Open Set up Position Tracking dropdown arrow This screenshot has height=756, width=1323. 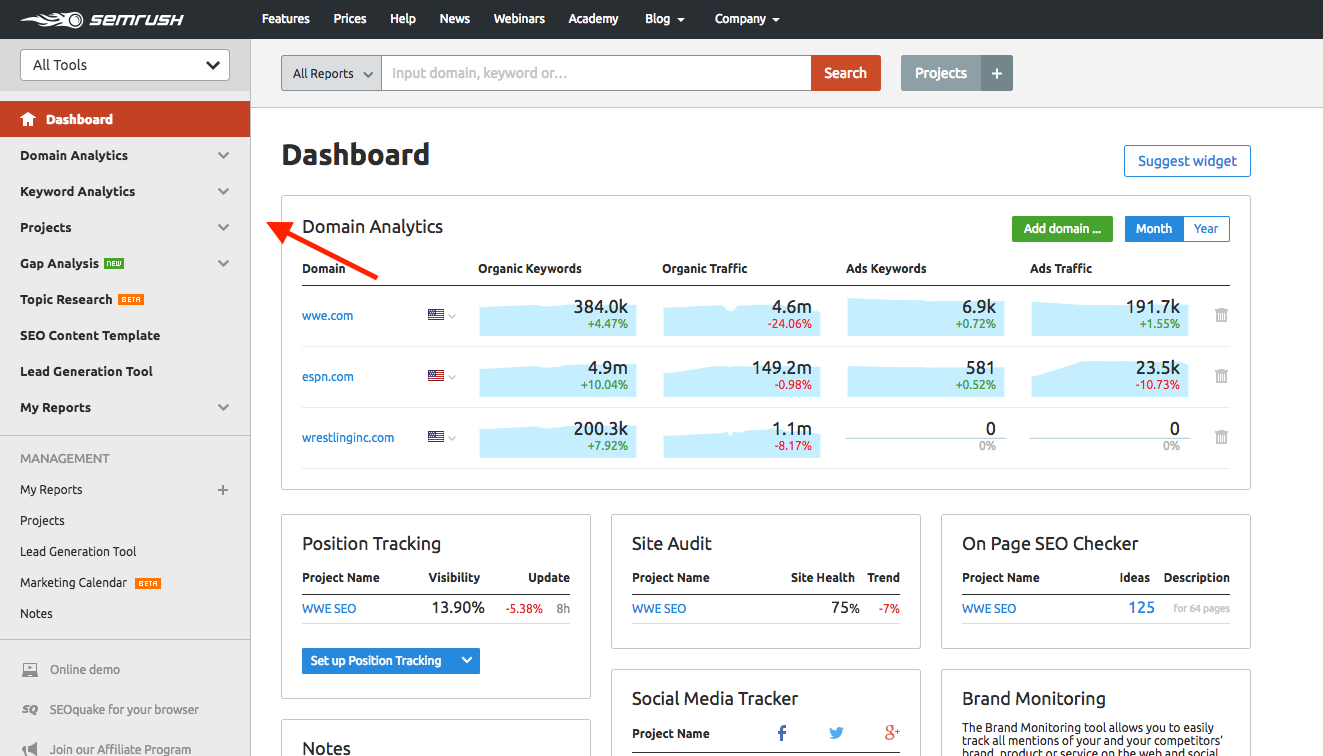pyautogui.click(x=466, y=661)
